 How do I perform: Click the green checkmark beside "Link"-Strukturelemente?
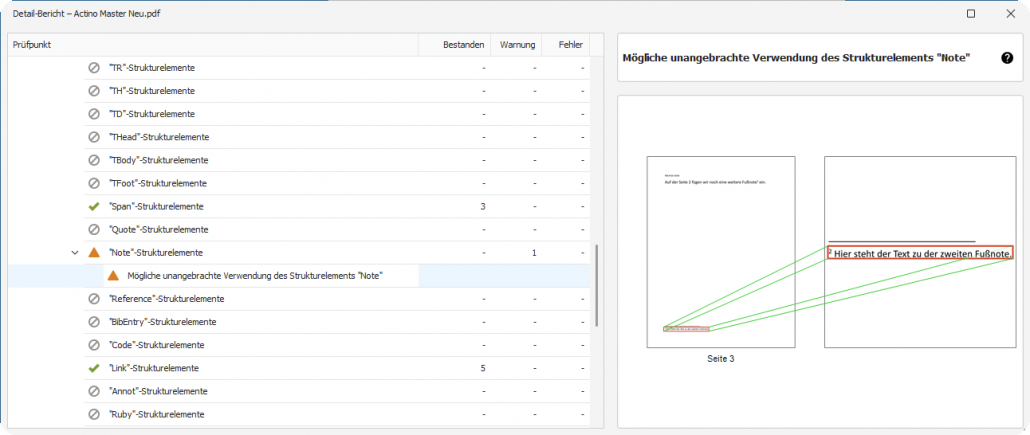pos(94,368)
